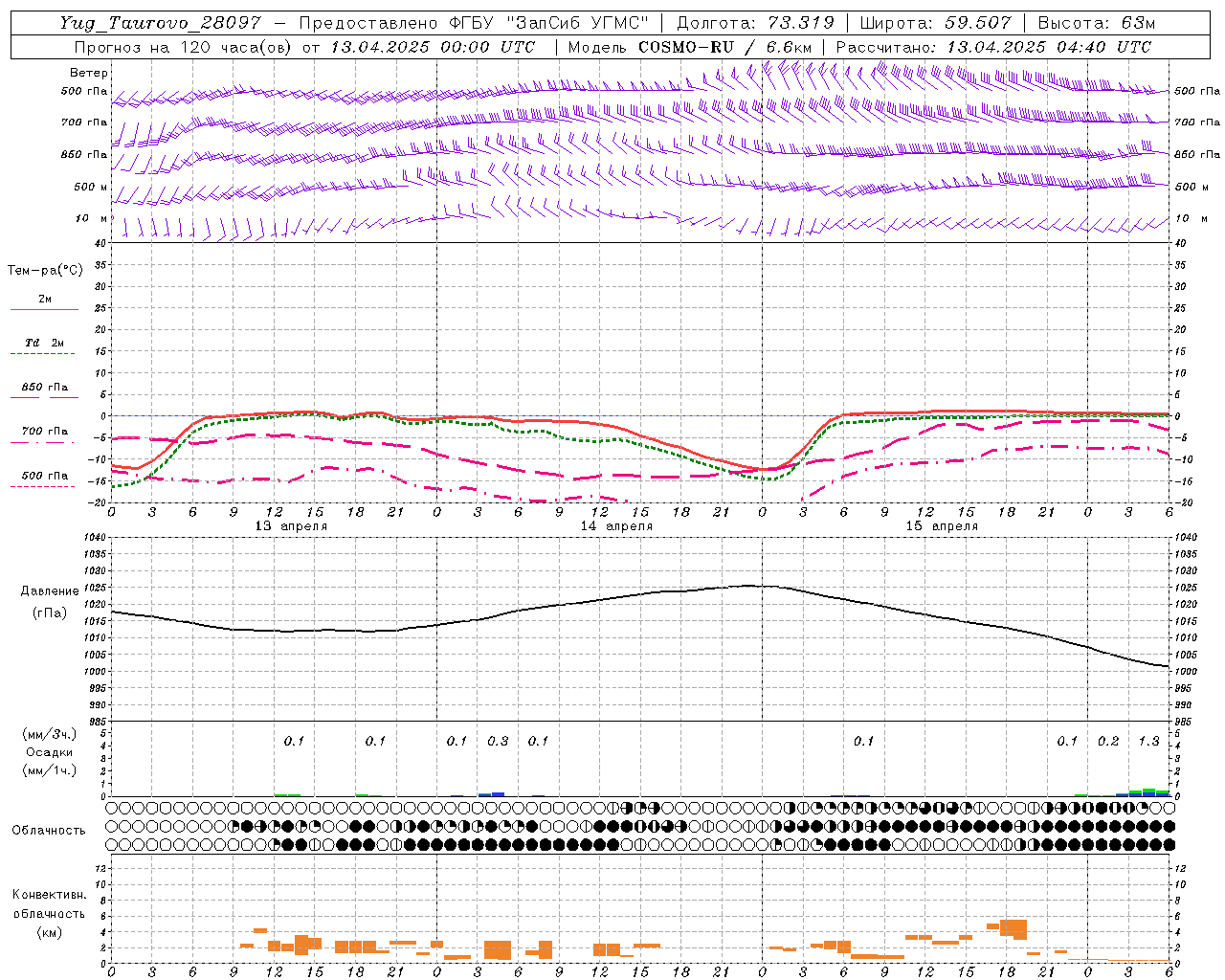
Task: Click the 0.3 precipitation amount
Action: [x=498, y=741]
